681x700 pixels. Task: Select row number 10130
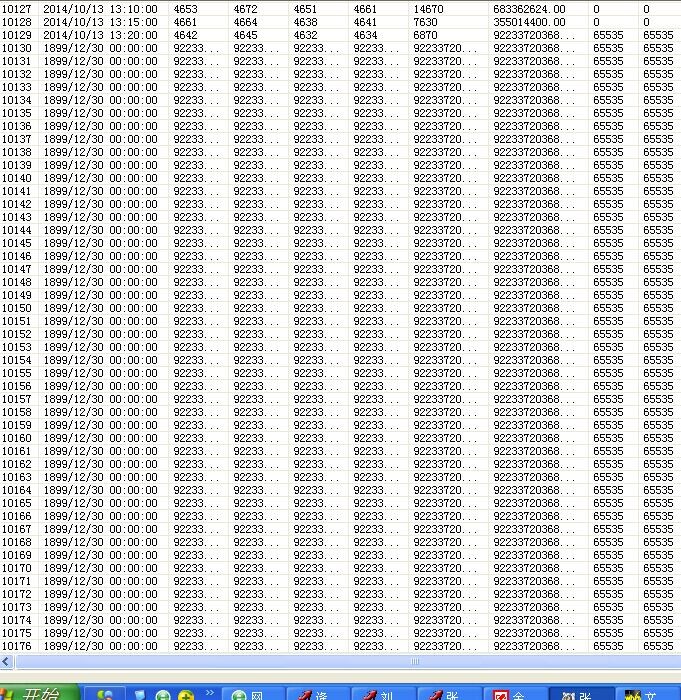pyautogui.click(x=17, y=48)
